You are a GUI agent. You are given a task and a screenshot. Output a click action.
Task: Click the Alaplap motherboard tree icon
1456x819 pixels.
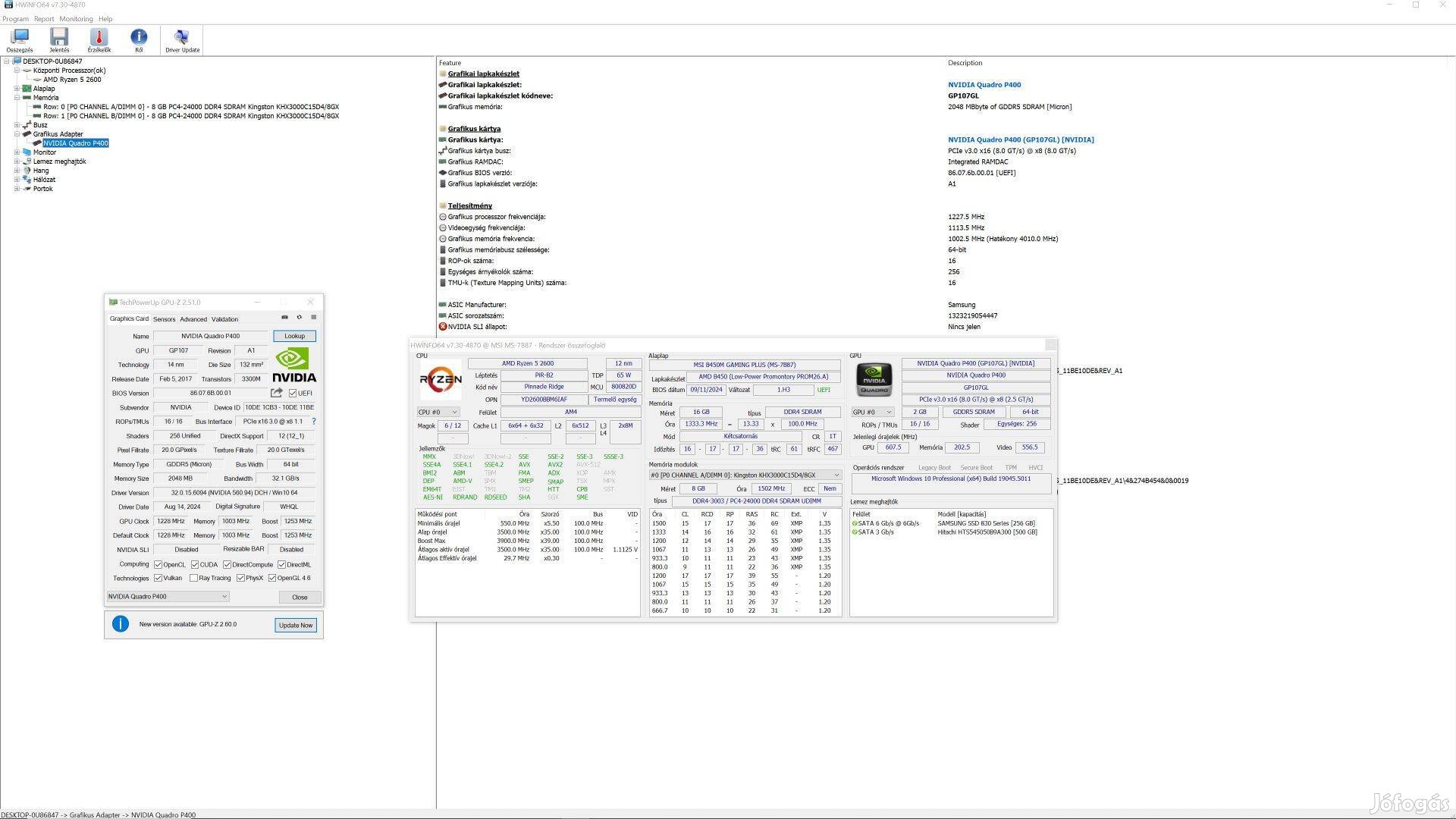point(27,89)
